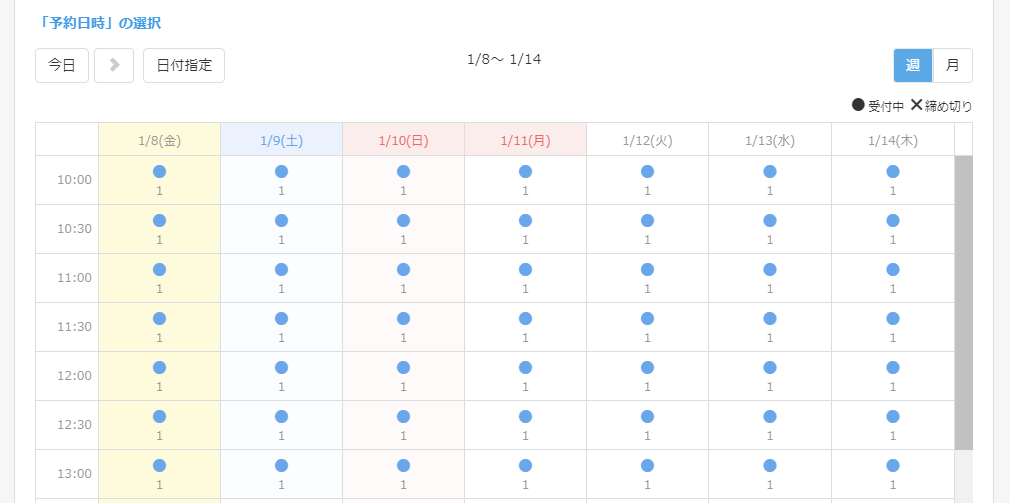
Task: Click the vertical scrollbar of the timetable
Action: pyautogui.click(x=963, y=300)
